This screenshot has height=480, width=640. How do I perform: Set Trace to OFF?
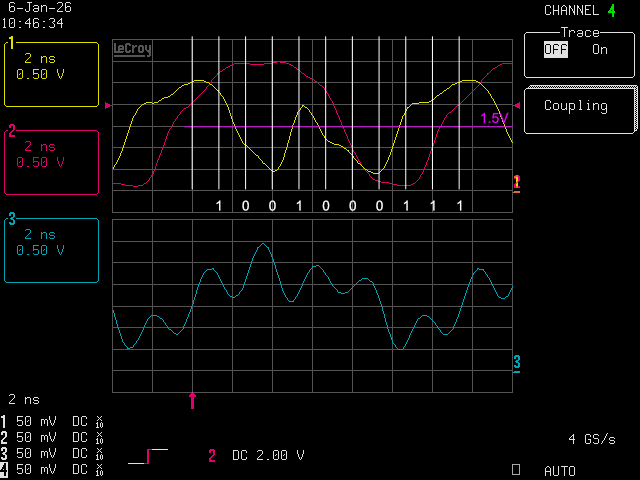coord(555,49)
